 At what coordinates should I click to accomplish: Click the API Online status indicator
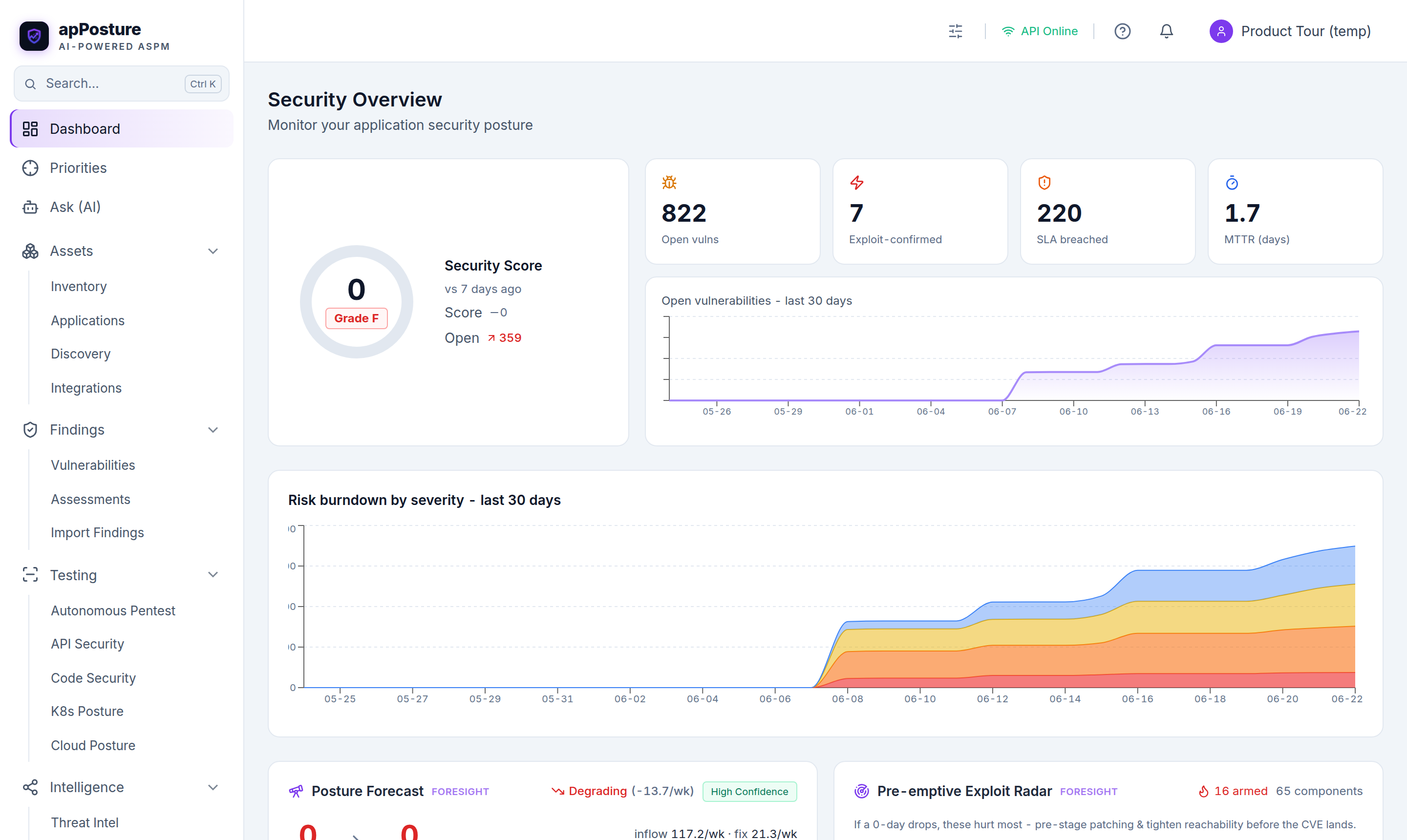[x=1040, y=31]
